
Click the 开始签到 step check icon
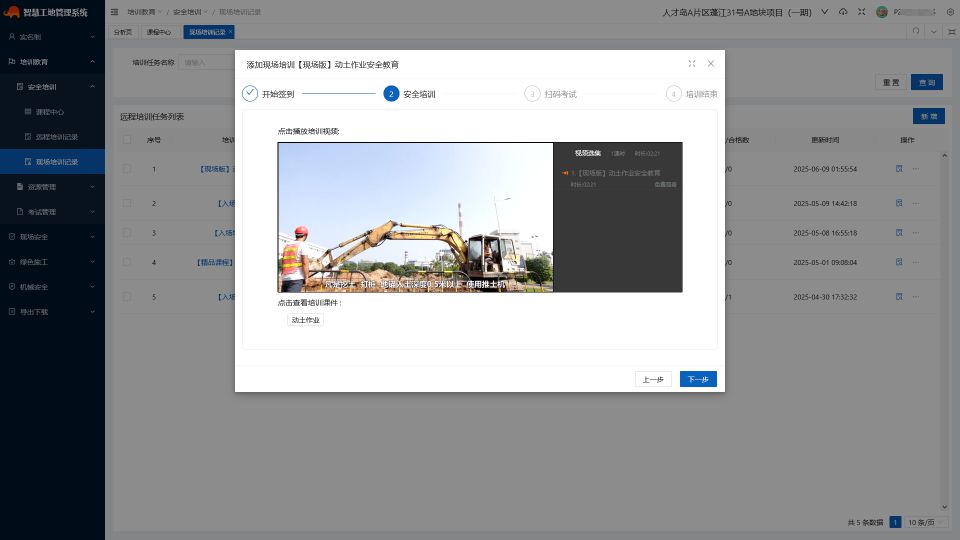pos(250,93)
